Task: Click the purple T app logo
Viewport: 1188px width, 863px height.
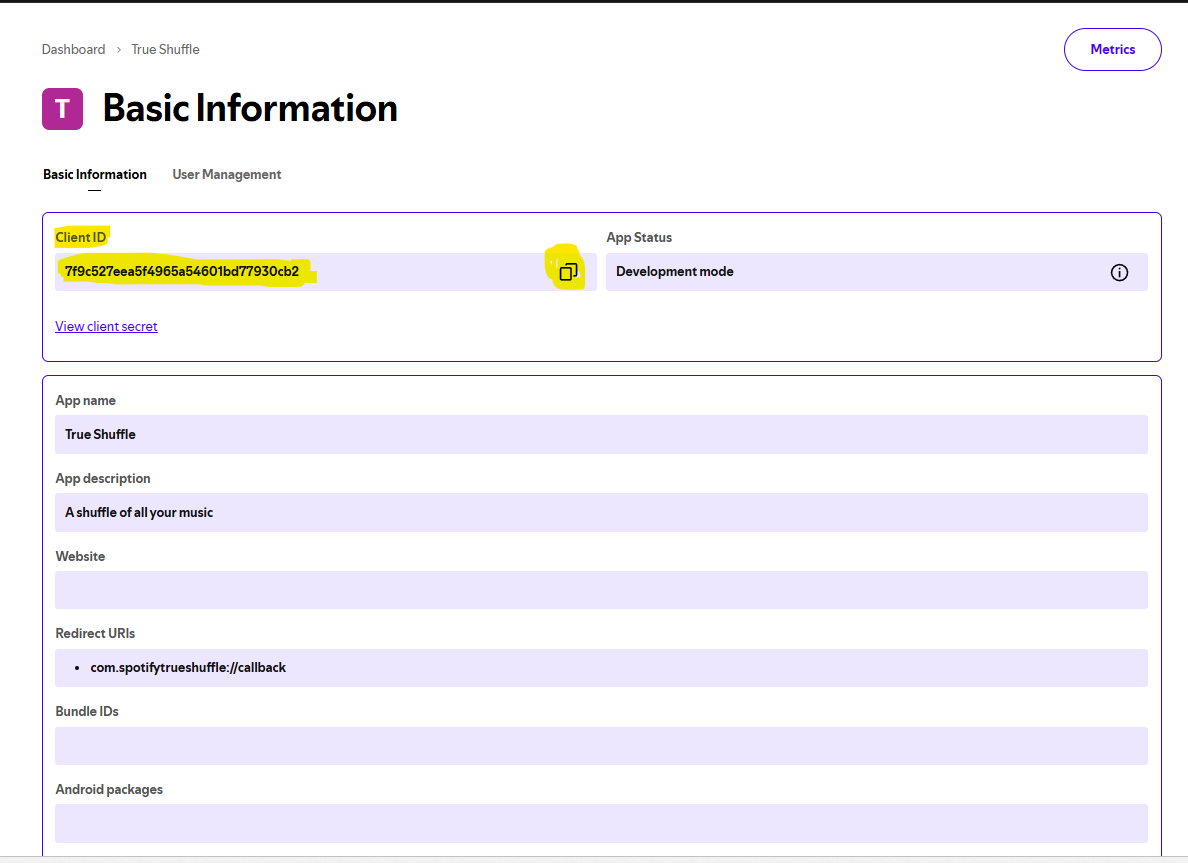Action: (62, 109)
